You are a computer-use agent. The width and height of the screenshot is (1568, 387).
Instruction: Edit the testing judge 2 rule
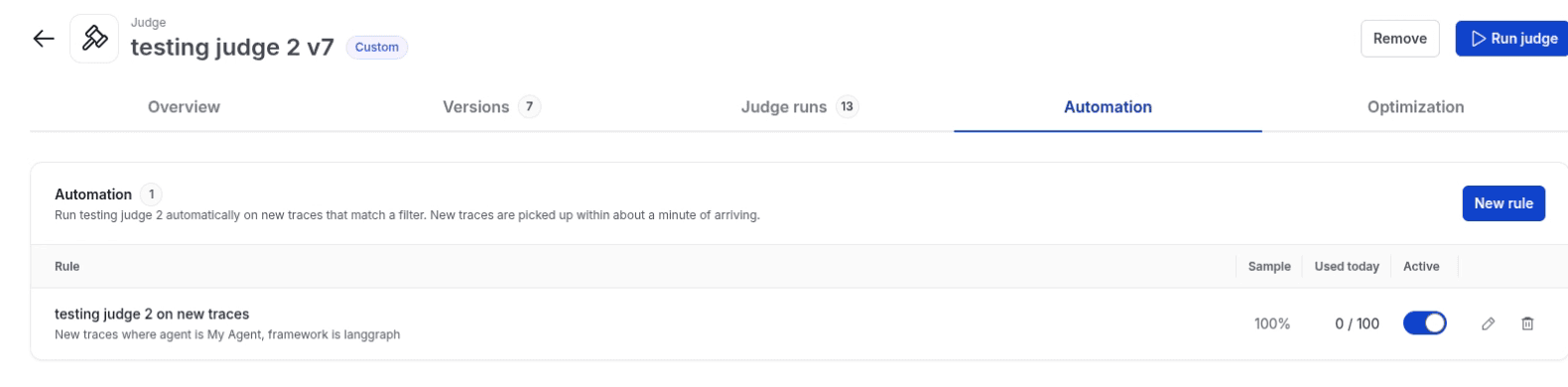(1488, 323)
